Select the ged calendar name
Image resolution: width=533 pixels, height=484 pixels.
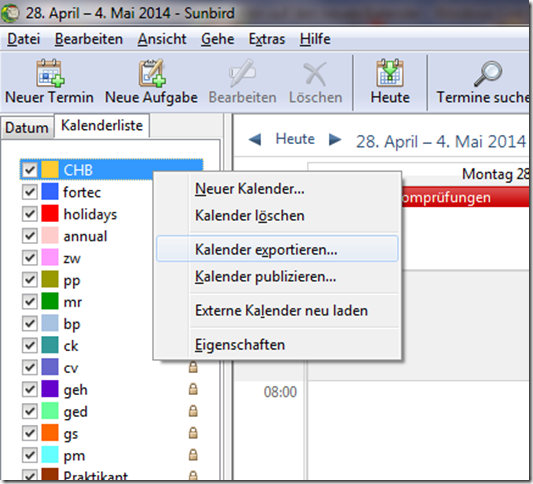pyautogui.click(x=75, y=412)
